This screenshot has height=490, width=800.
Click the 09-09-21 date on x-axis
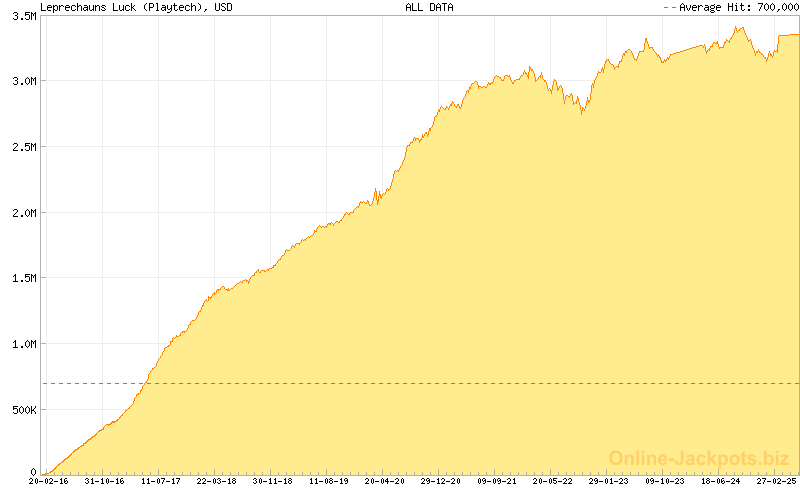[x=497, y=482]
